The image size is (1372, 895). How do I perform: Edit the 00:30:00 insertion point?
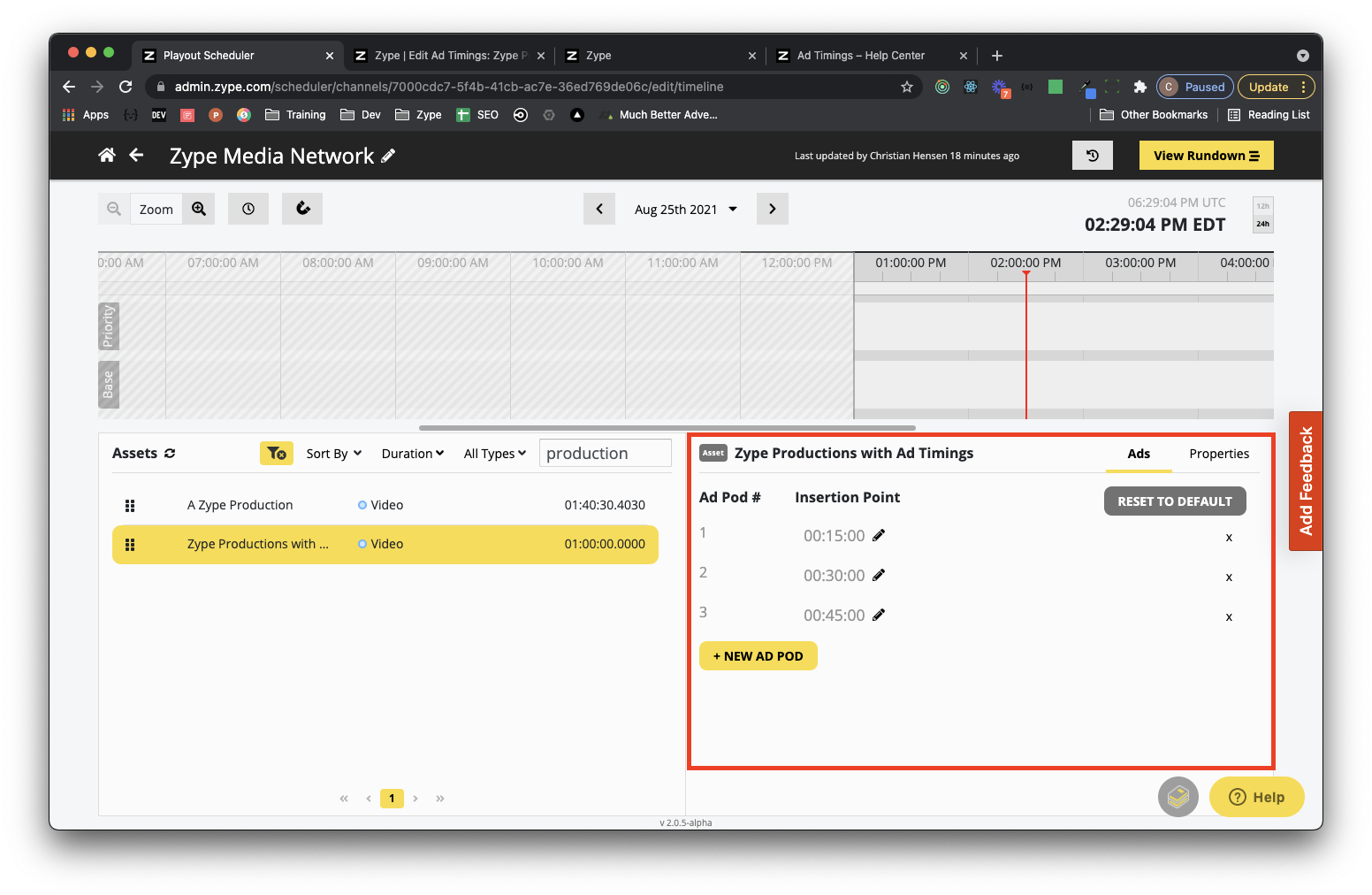pyautogui.click(x=879, y=575)
